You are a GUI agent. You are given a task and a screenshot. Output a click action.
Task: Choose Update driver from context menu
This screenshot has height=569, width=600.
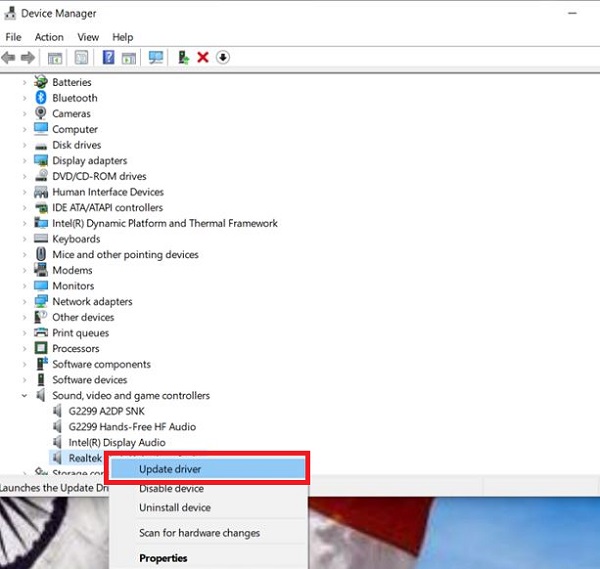172,468
